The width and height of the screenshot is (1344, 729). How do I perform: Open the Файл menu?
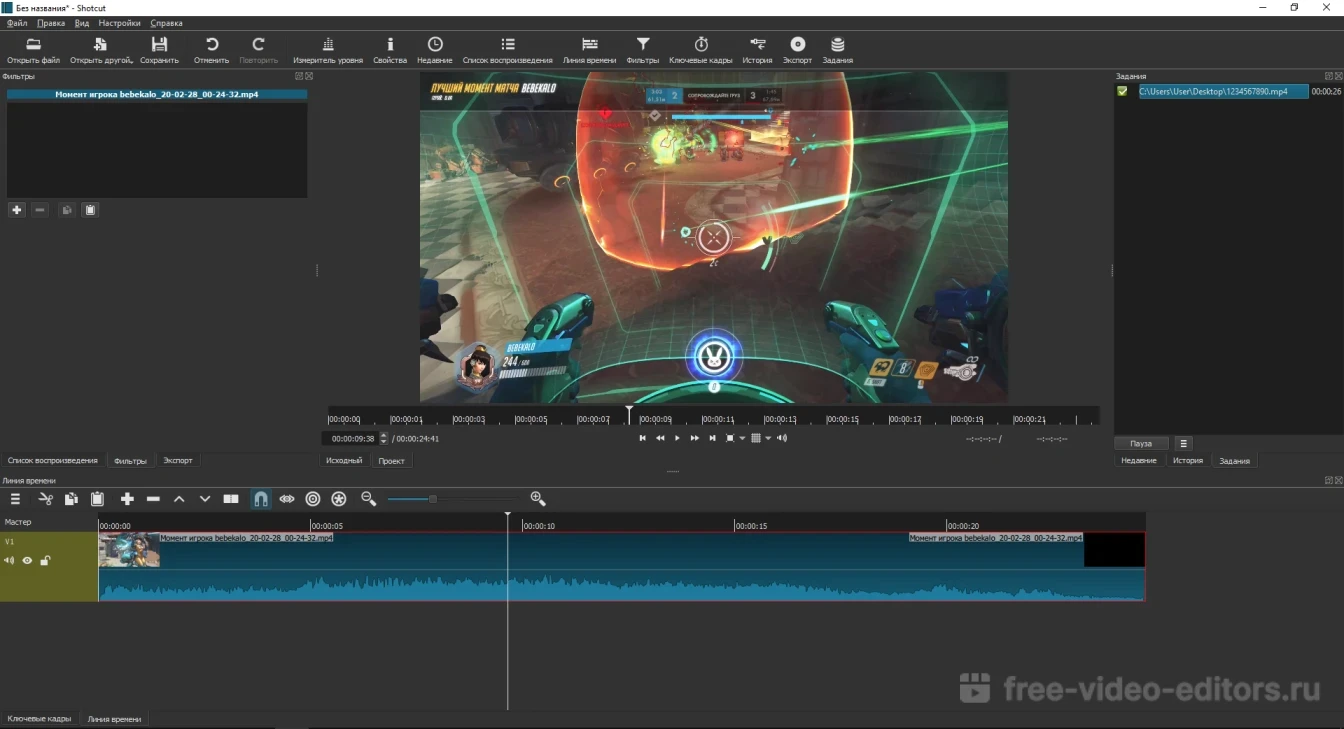(17, 23)
